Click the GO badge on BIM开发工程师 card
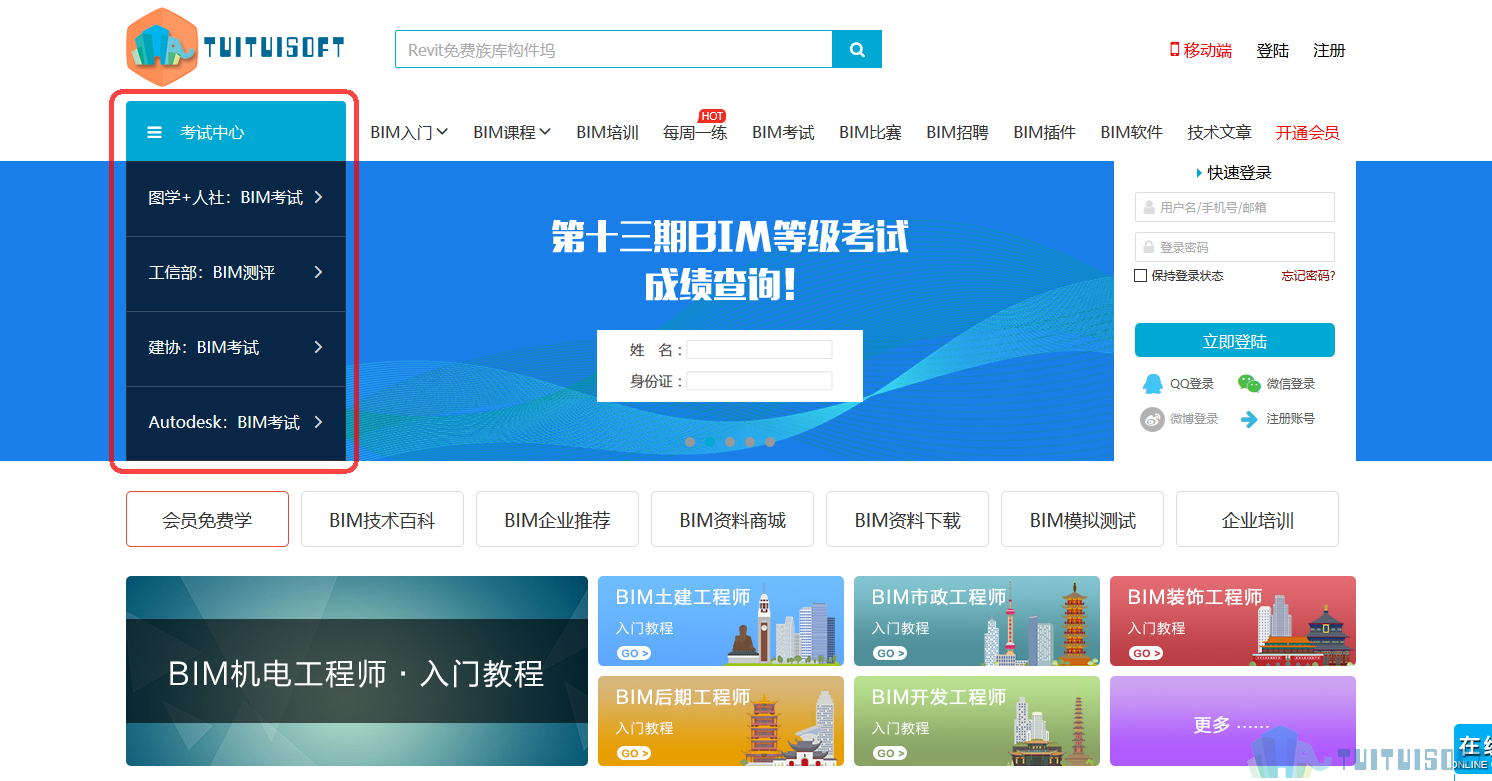 point(890,753)
